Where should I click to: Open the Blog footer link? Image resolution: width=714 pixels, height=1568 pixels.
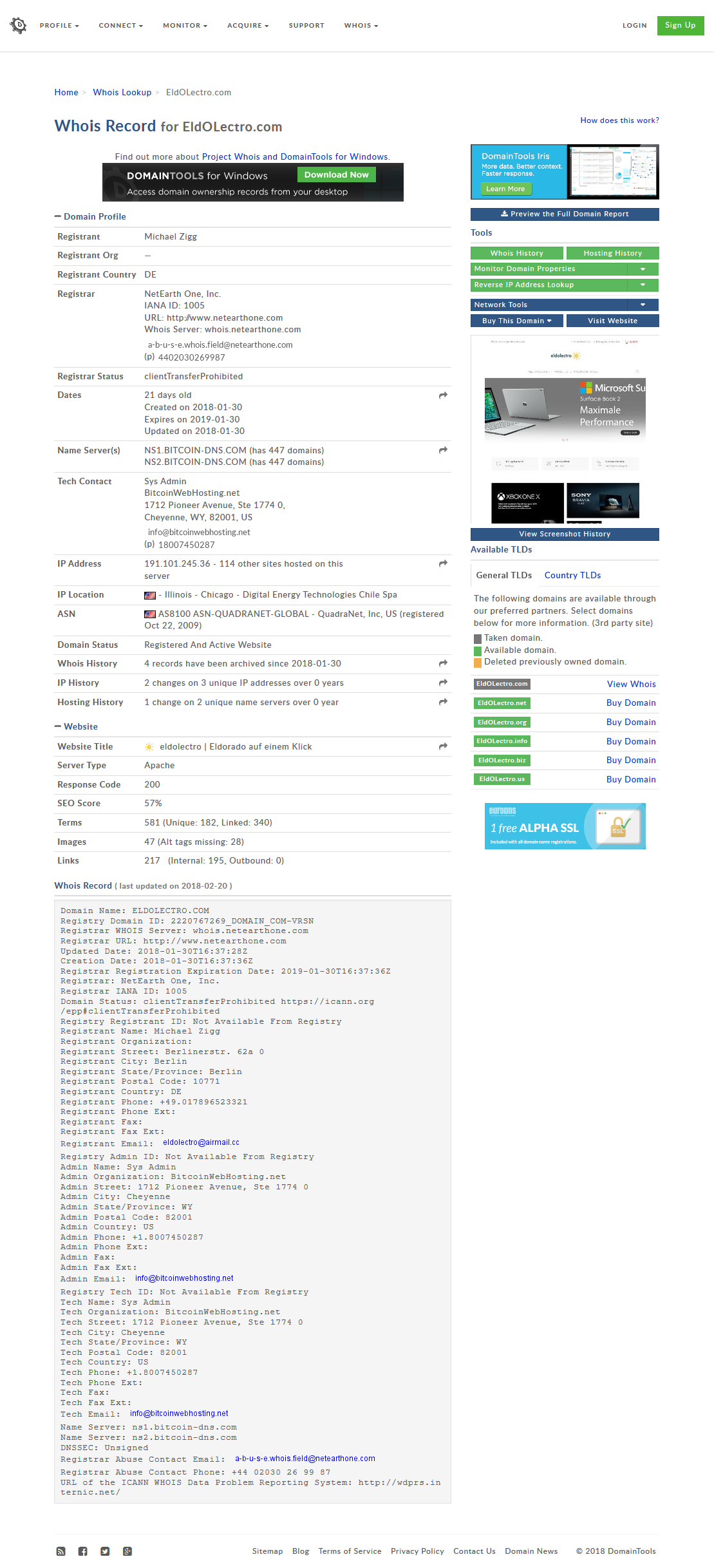click(301, 1551)
